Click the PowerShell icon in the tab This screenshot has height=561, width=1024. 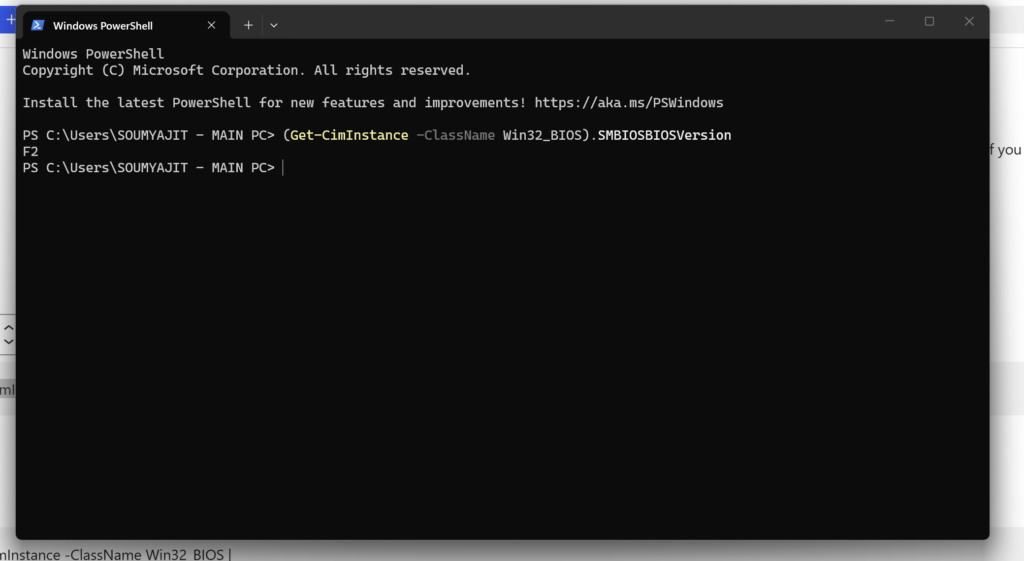coord(38,25)
